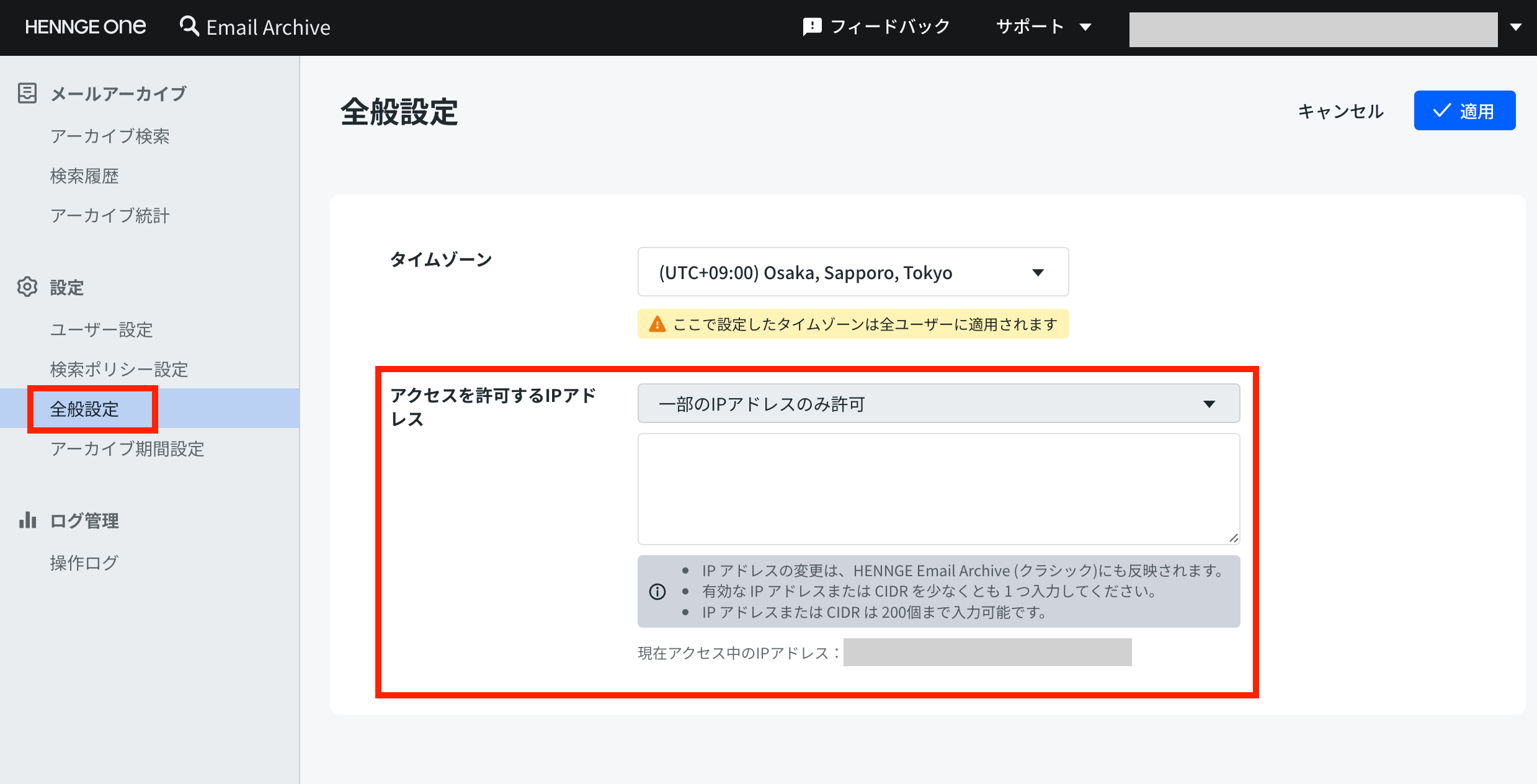This screenshot has width=1537, height=784.
Task: Click the log management bar chart icon
Action: pos(27,520)
